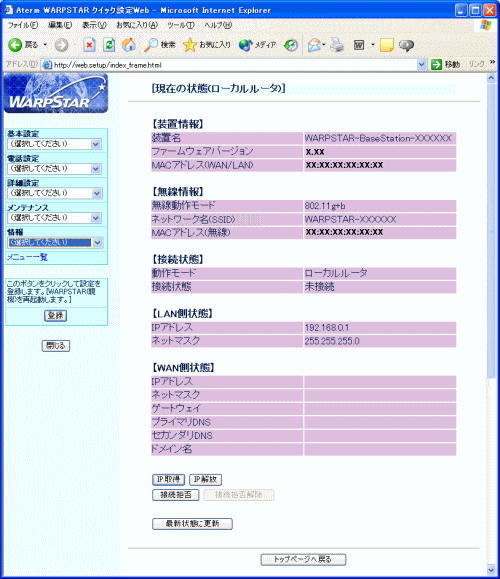Click the URL address input field
Screen dimensions: 500x579
[x=235, y=65]
